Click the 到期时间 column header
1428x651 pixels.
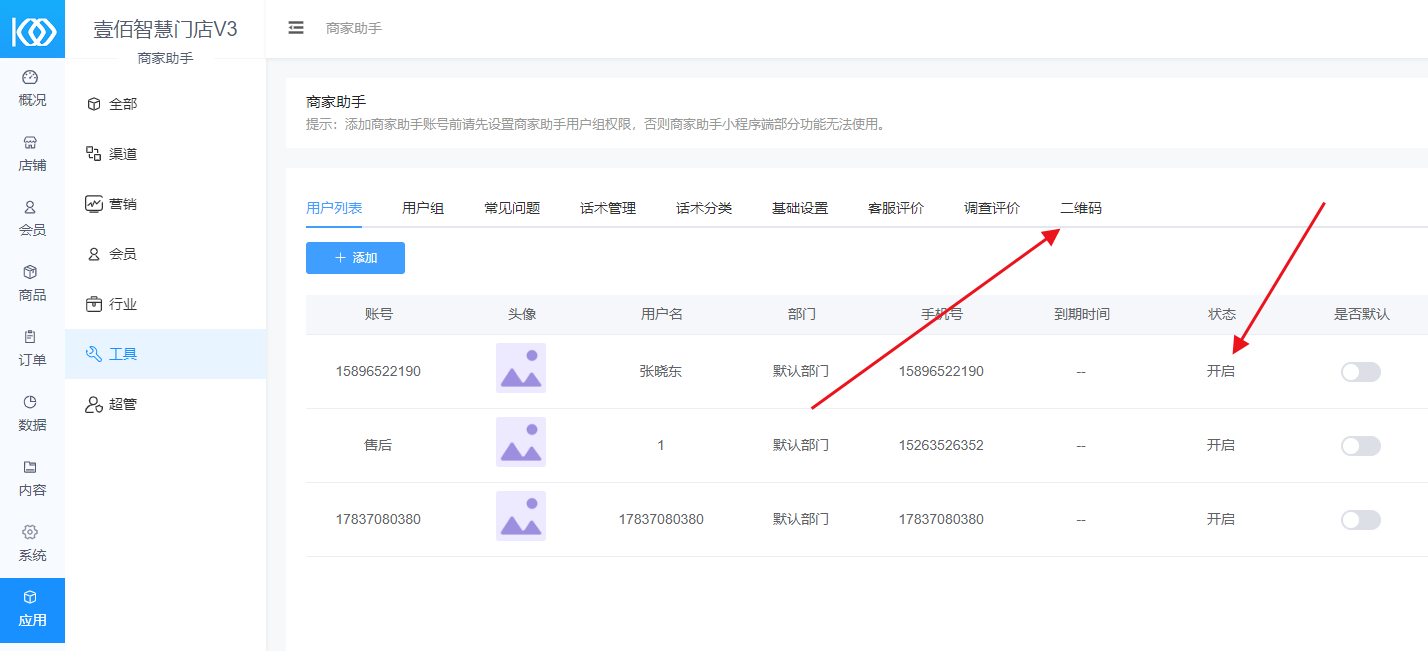pos(1082,314)
